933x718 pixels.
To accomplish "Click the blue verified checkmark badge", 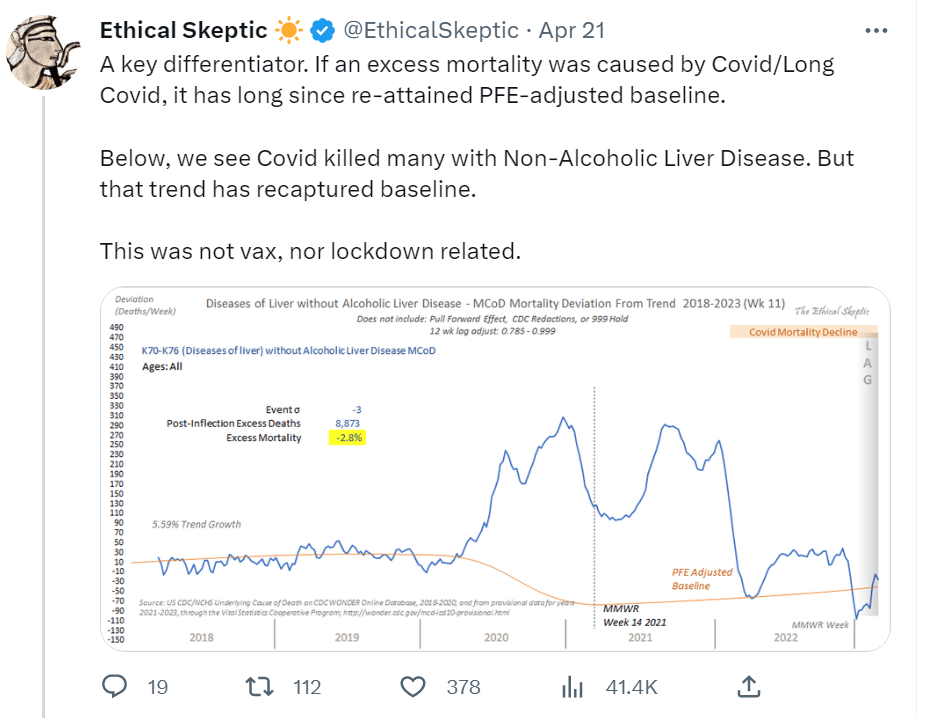I will (x=322, y=31).
